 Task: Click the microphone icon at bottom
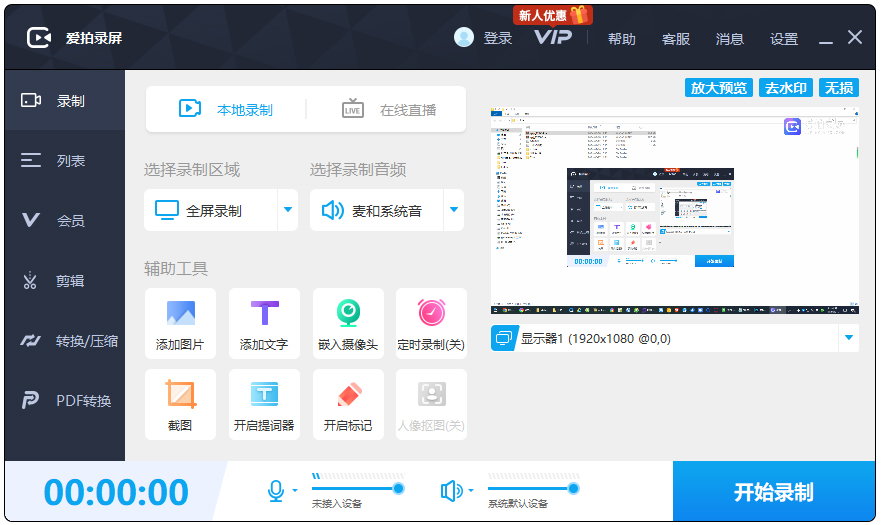pyautogui.click(x=276, y=491)
